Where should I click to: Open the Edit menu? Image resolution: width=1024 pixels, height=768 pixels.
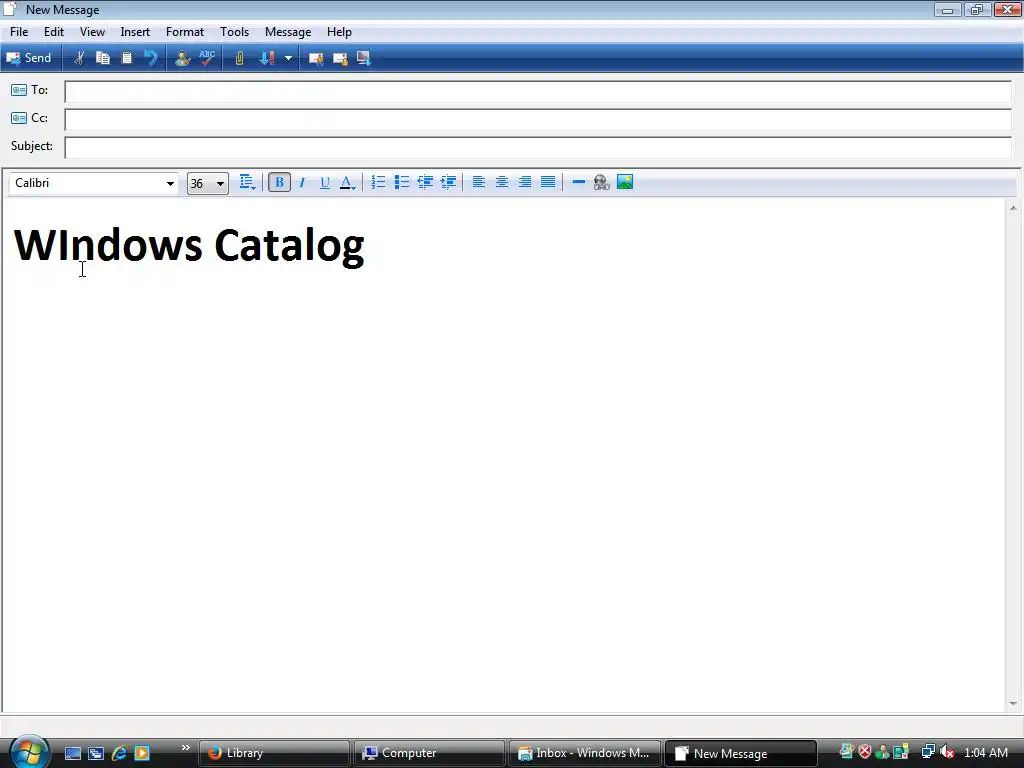(54, 32)
